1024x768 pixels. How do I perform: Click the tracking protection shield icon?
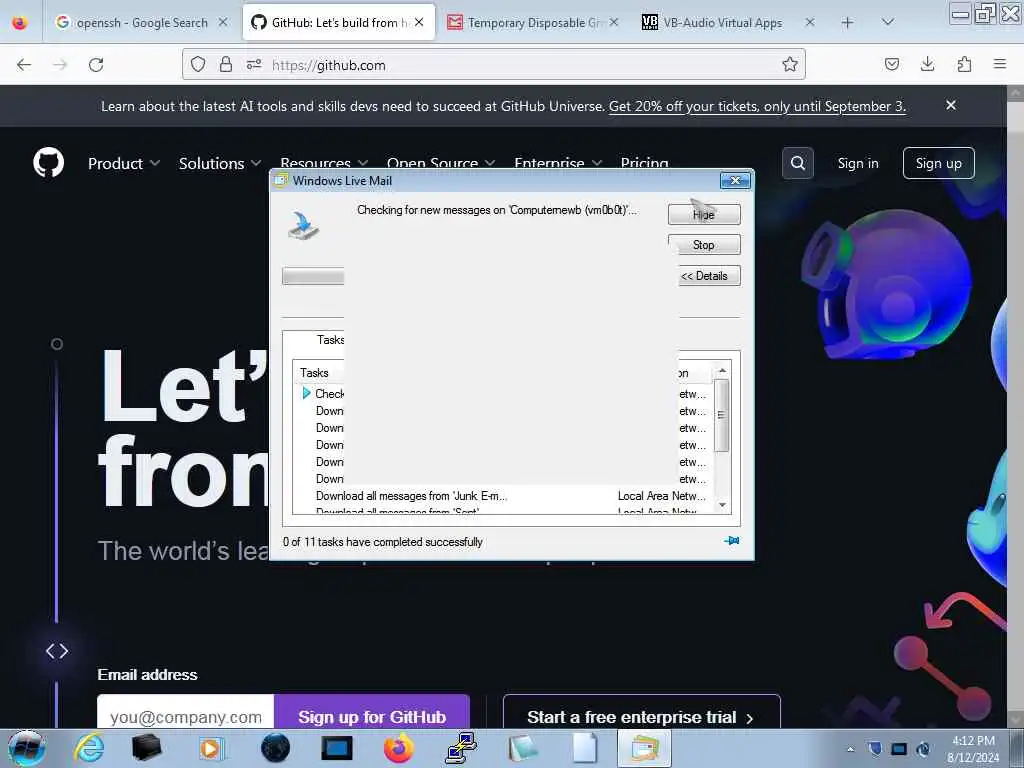click(x=198, y=64)
